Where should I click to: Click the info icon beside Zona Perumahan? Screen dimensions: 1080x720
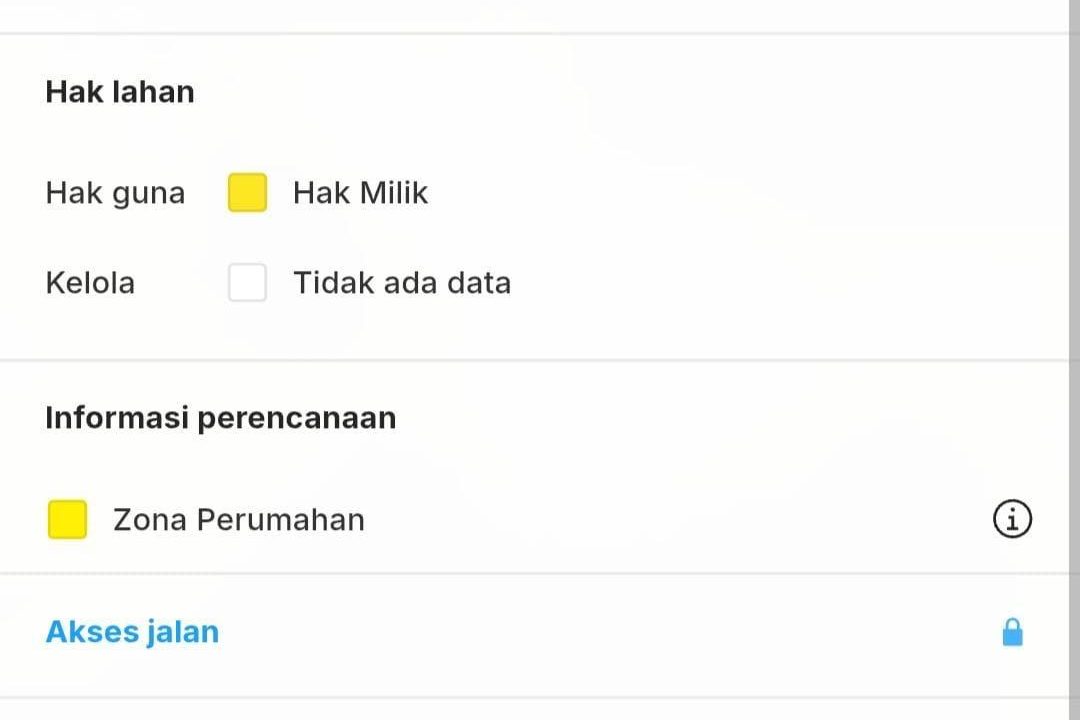point(1012,520)
